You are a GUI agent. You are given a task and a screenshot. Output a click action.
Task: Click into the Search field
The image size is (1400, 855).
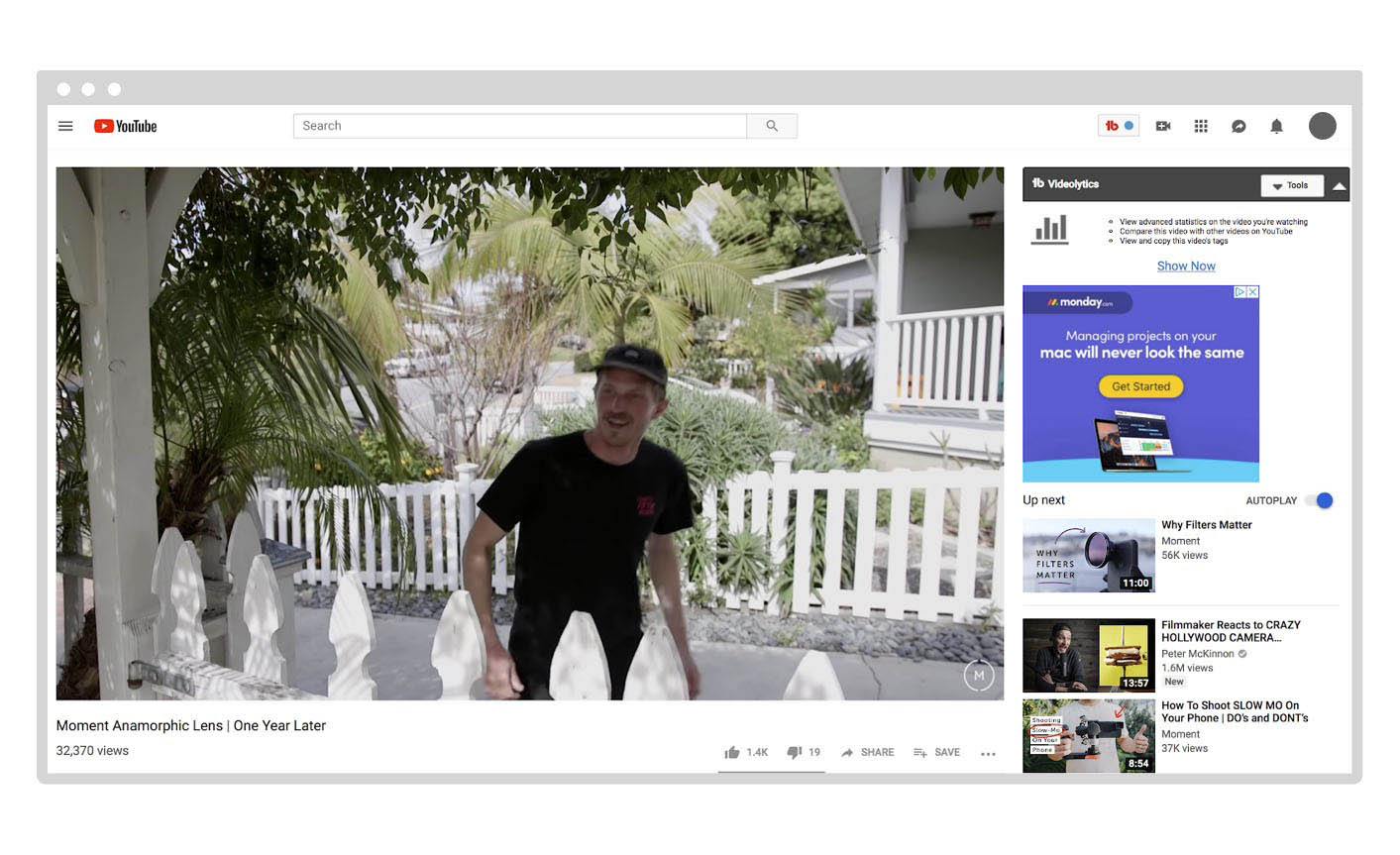pos(519,126)
